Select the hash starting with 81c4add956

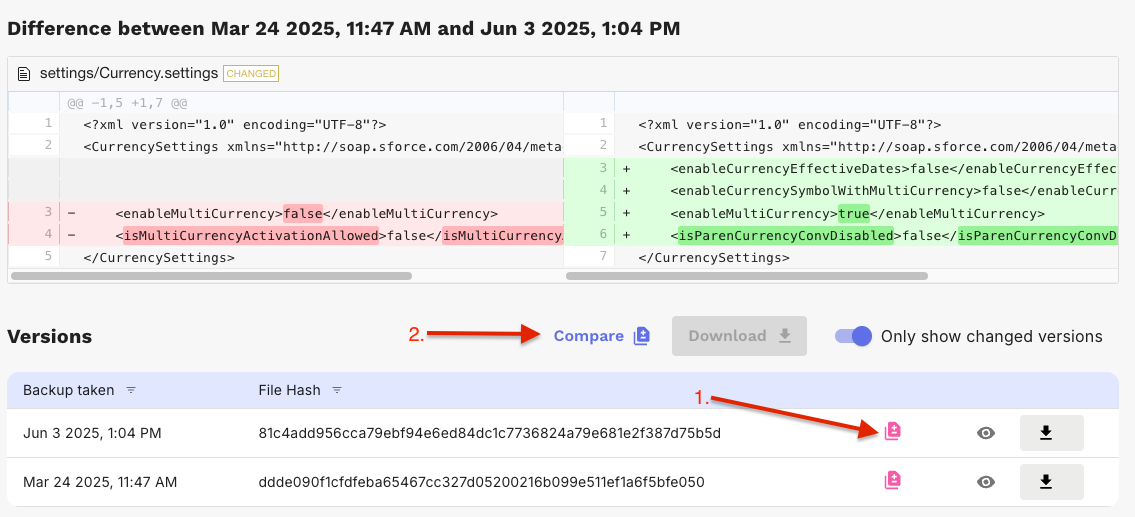click(489, 433)
